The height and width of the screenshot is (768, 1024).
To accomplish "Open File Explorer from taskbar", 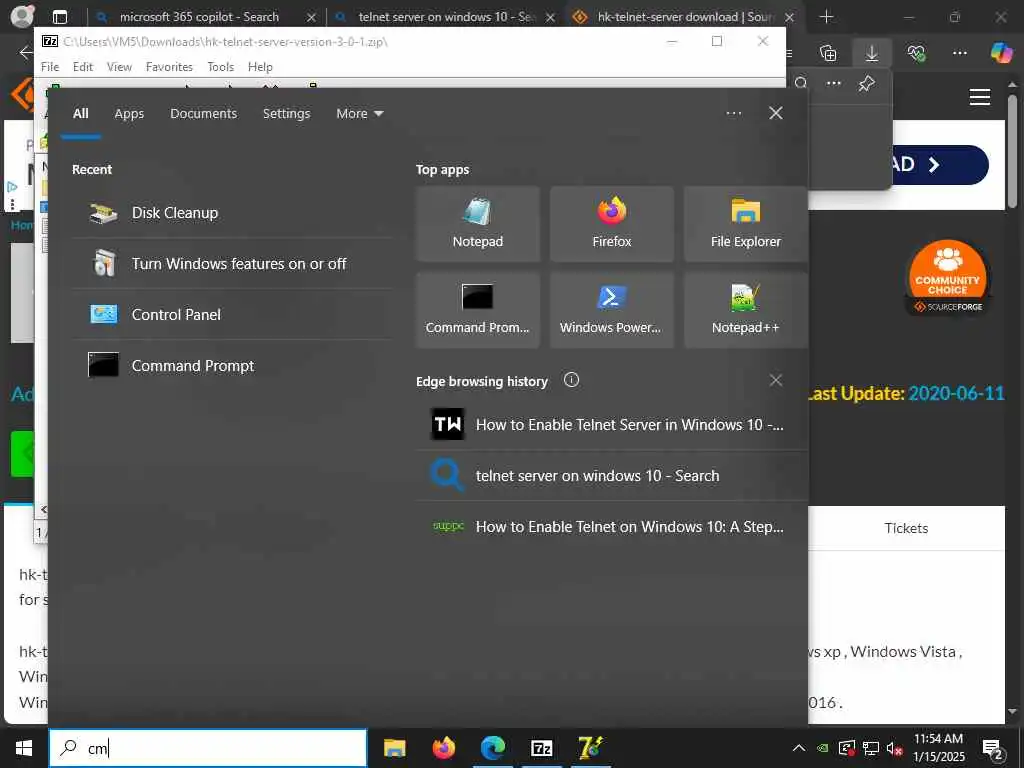I will pyautogui.click(x=394, y=748).
